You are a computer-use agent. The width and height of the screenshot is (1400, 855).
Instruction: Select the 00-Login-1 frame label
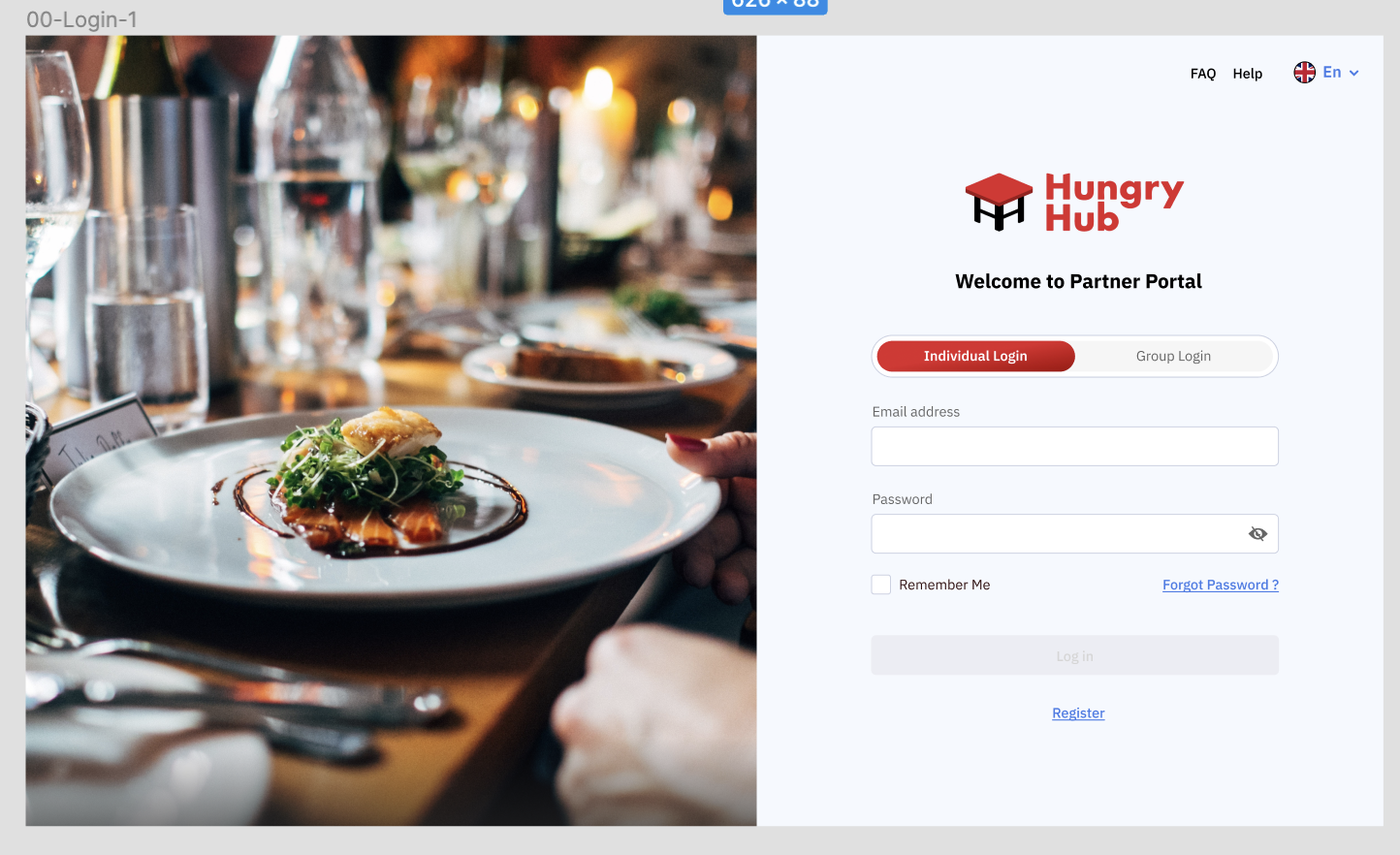click(x=81, y=19)
